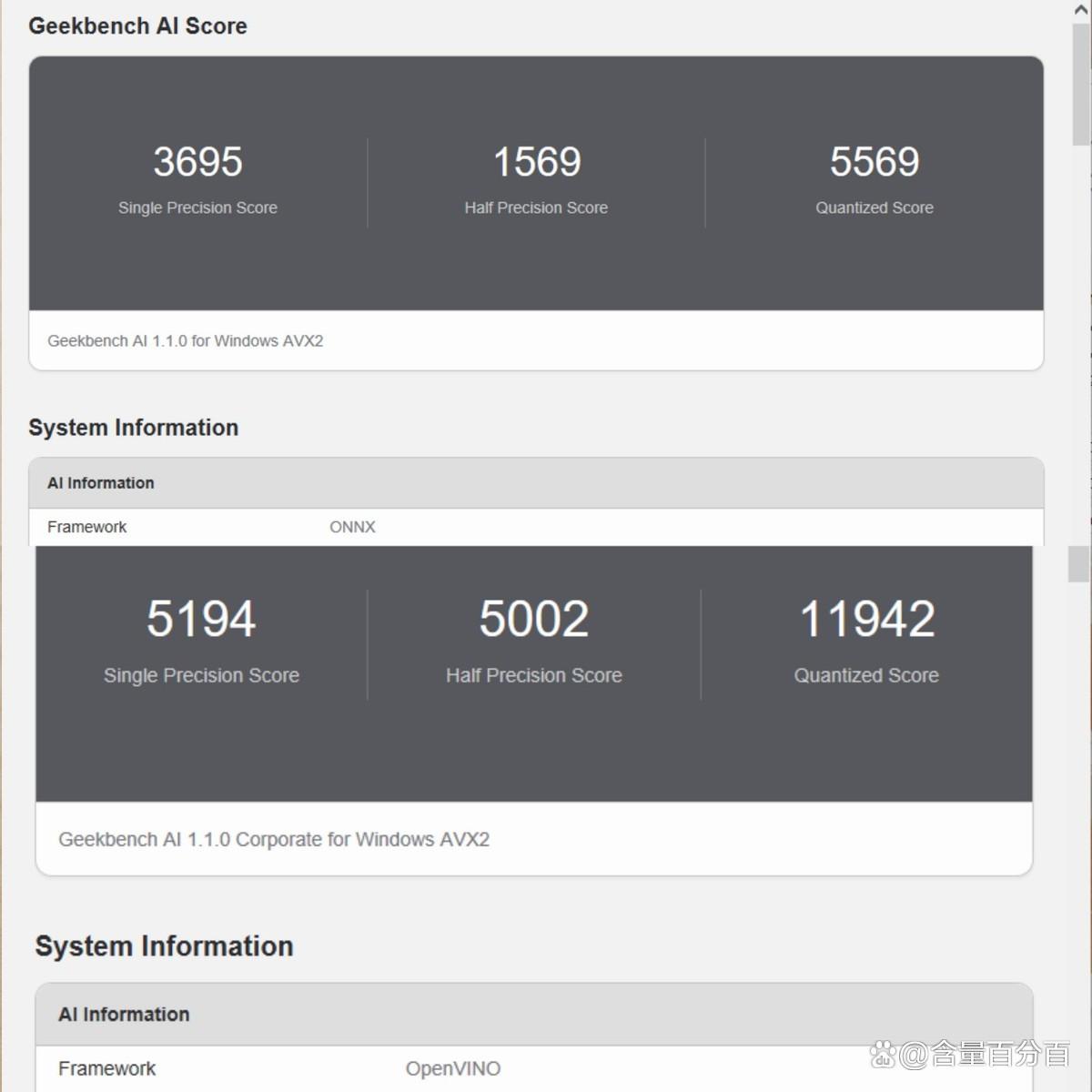
Task: Click the 5002 Half Precision Score value
Action: (534, 619)
